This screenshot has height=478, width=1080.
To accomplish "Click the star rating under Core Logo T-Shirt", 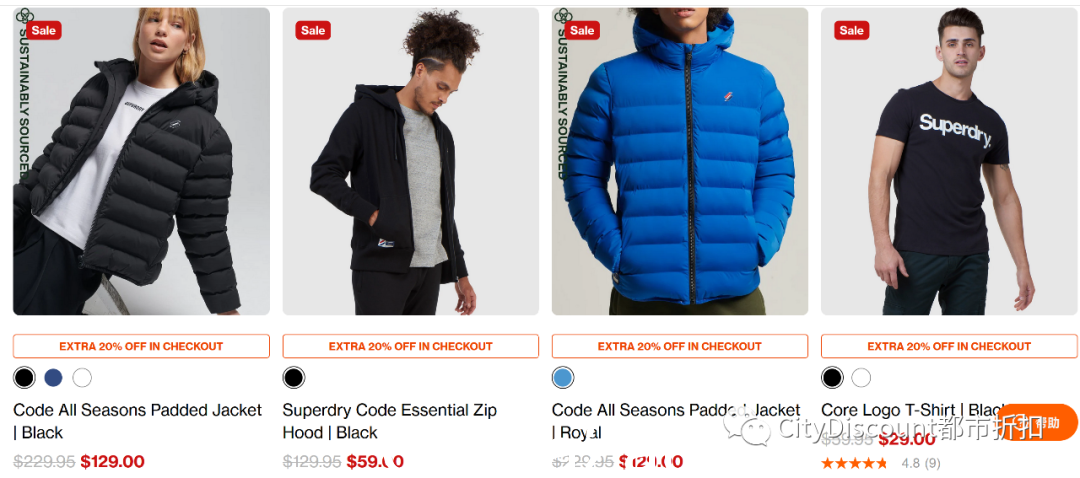I will click(854, 464).
